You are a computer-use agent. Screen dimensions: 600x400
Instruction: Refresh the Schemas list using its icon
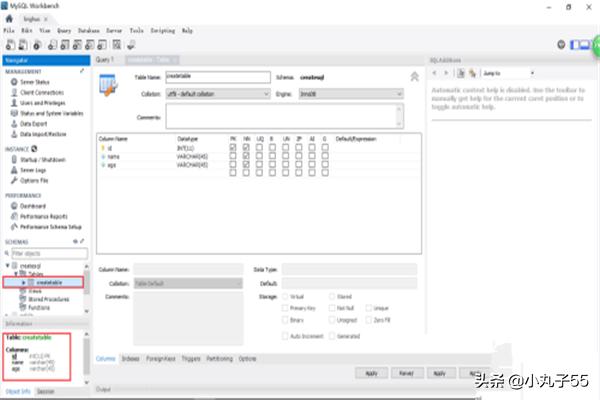point(75,241)
